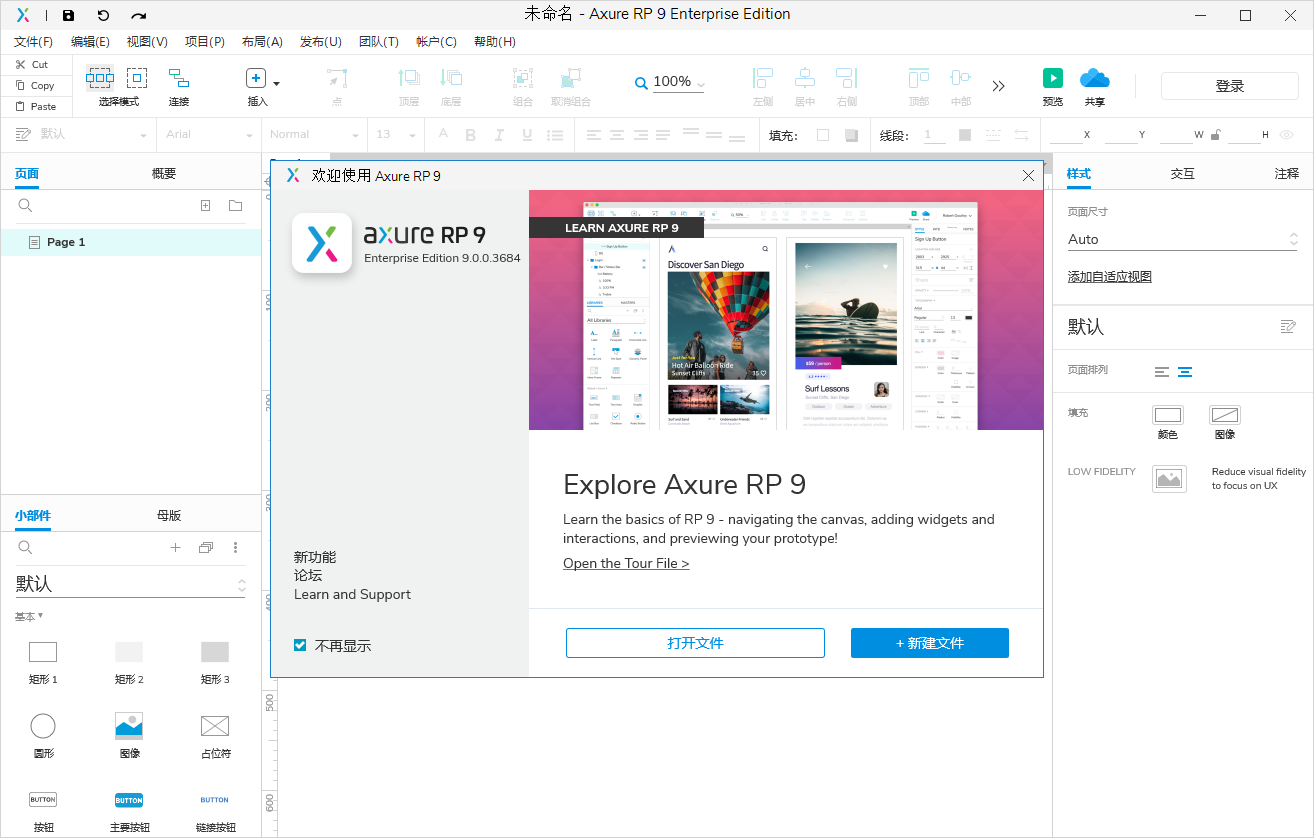Click the Paste clipboard button
Viewport: 1314px width, 838px height.
coord(35,106)
